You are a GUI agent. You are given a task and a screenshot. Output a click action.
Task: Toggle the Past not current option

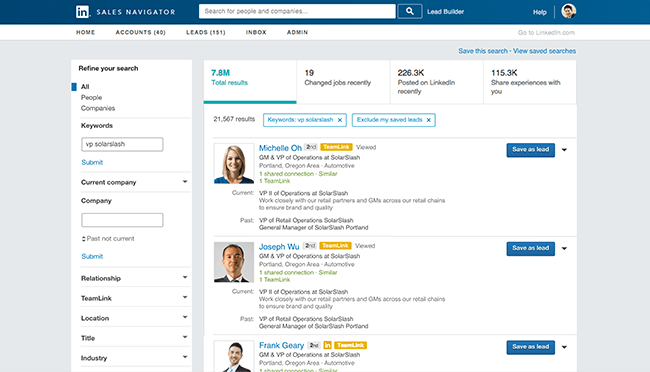(108, 238)
